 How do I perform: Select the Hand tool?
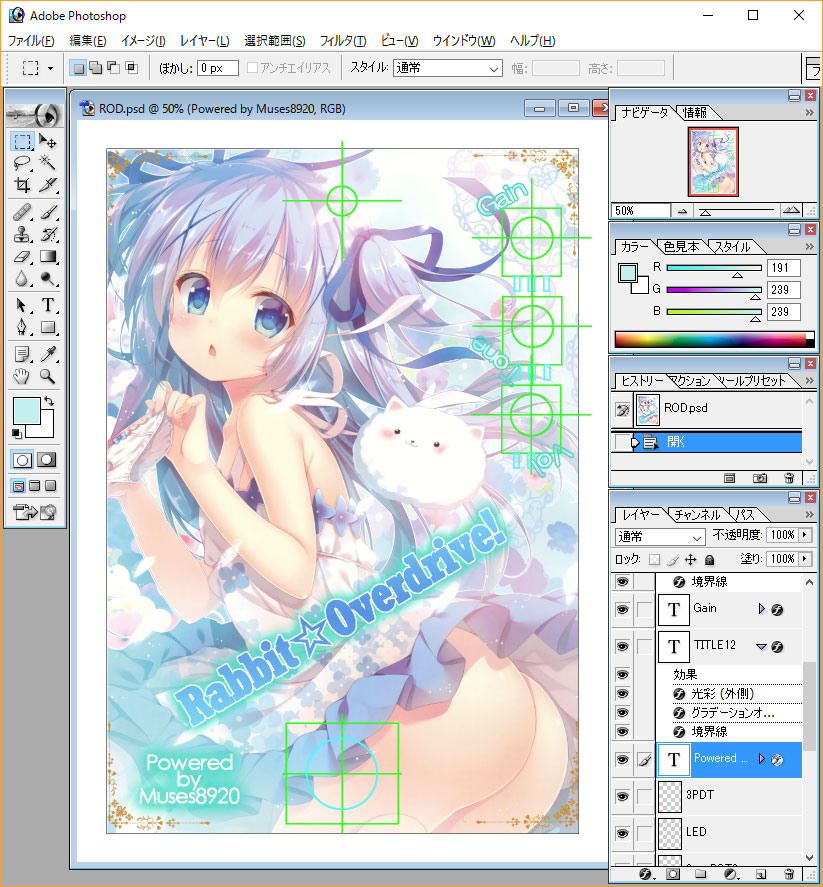22,376
